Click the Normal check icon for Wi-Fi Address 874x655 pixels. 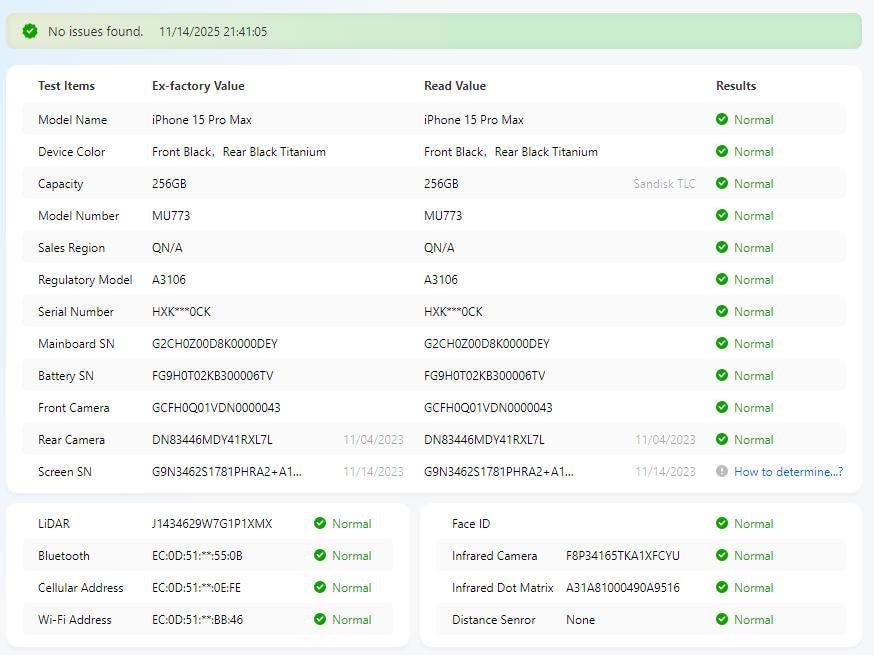[x=320, y=620]
